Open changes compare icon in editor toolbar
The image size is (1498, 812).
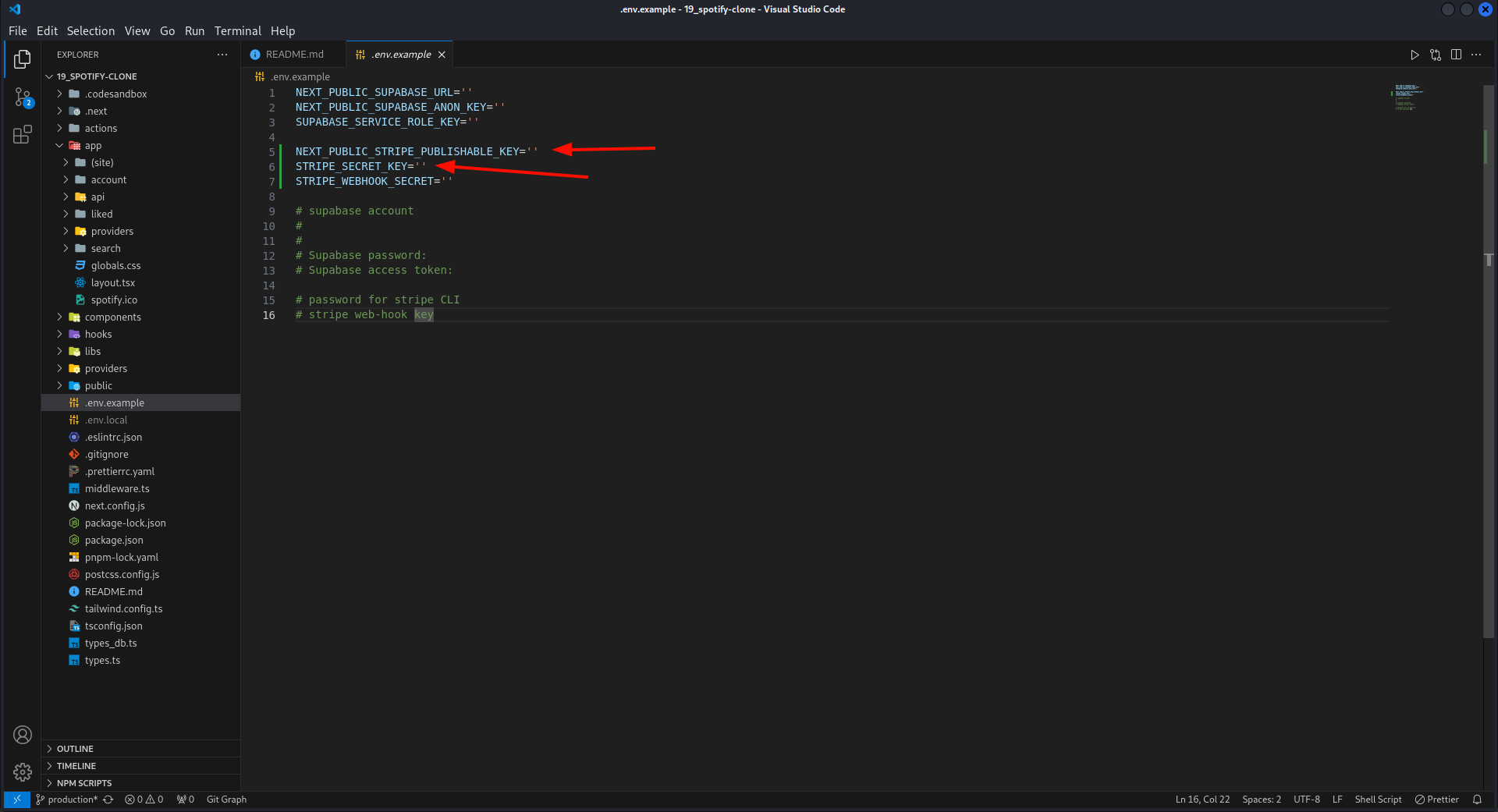[1436, 55]
